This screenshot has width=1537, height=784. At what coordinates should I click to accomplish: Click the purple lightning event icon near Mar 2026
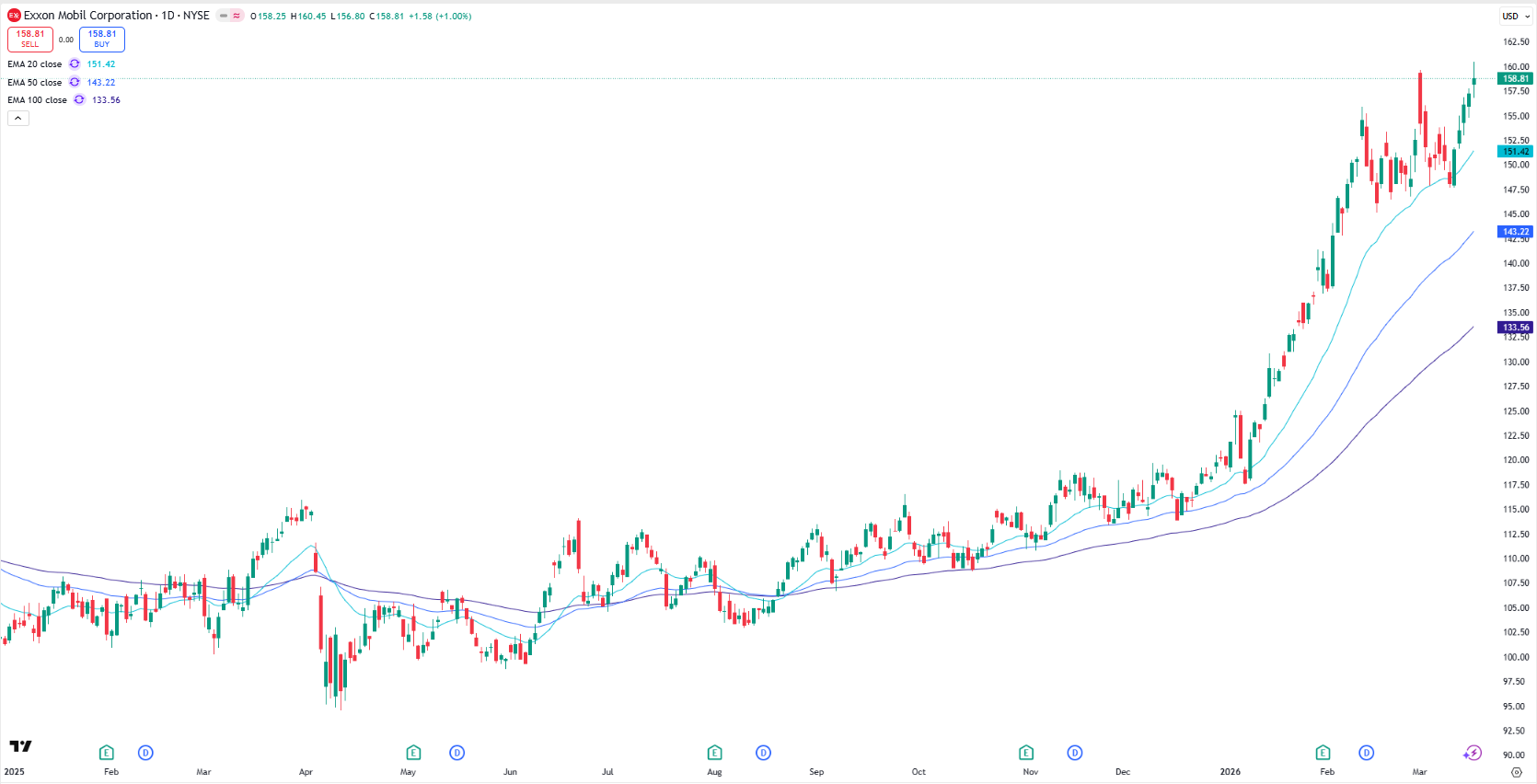[1472, 753]
